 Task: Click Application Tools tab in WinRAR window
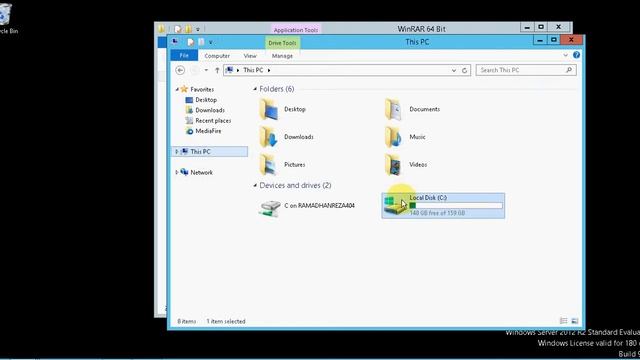296,29
